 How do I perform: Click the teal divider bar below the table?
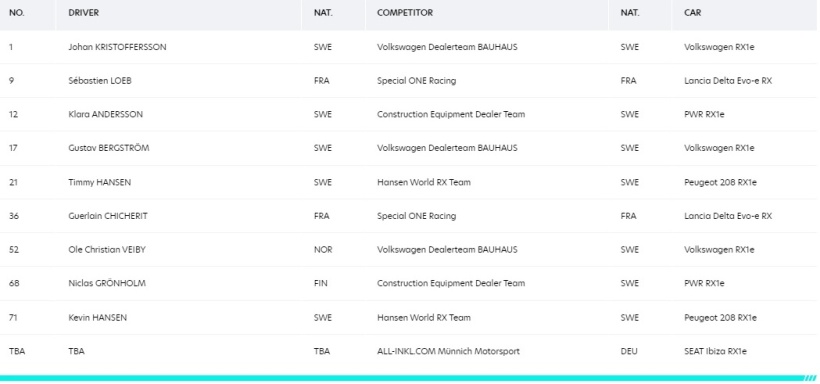408,378
